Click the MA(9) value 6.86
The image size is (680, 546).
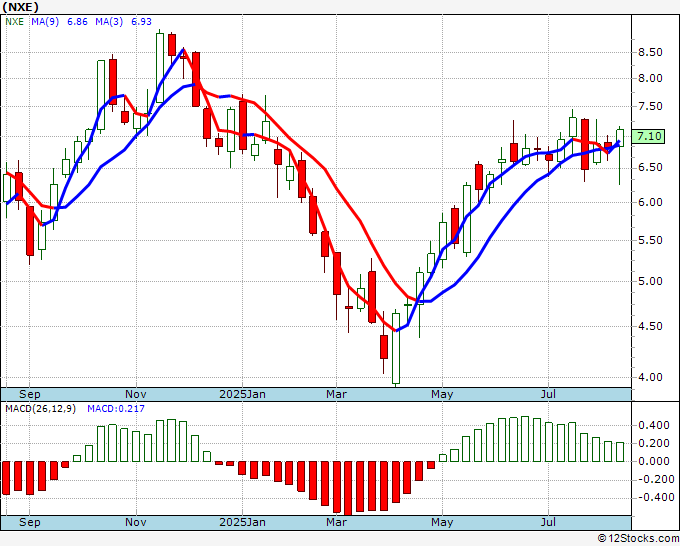pyautogui.click(x=77, y=21)
